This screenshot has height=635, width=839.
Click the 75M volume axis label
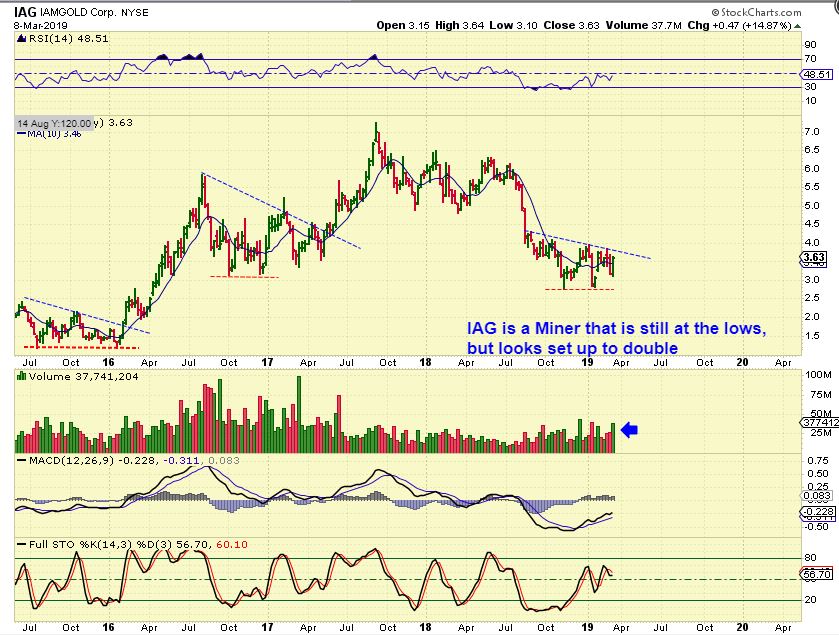point(821,395)
